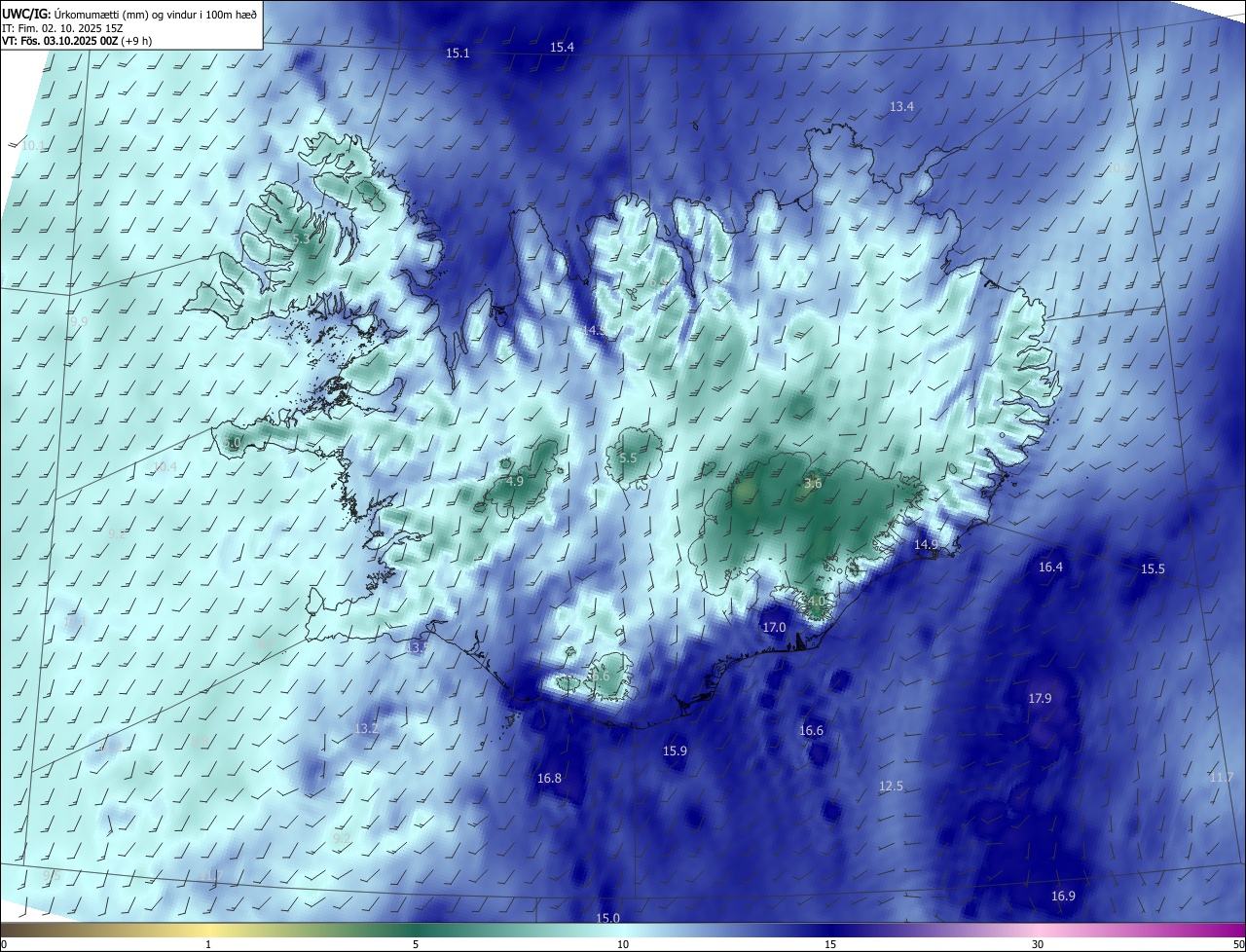The width and height of the screenshot is (1246, 952).
Task: Click the 15.5 value on the east side
Action: pyautogui.click(x=1153, y=569)
